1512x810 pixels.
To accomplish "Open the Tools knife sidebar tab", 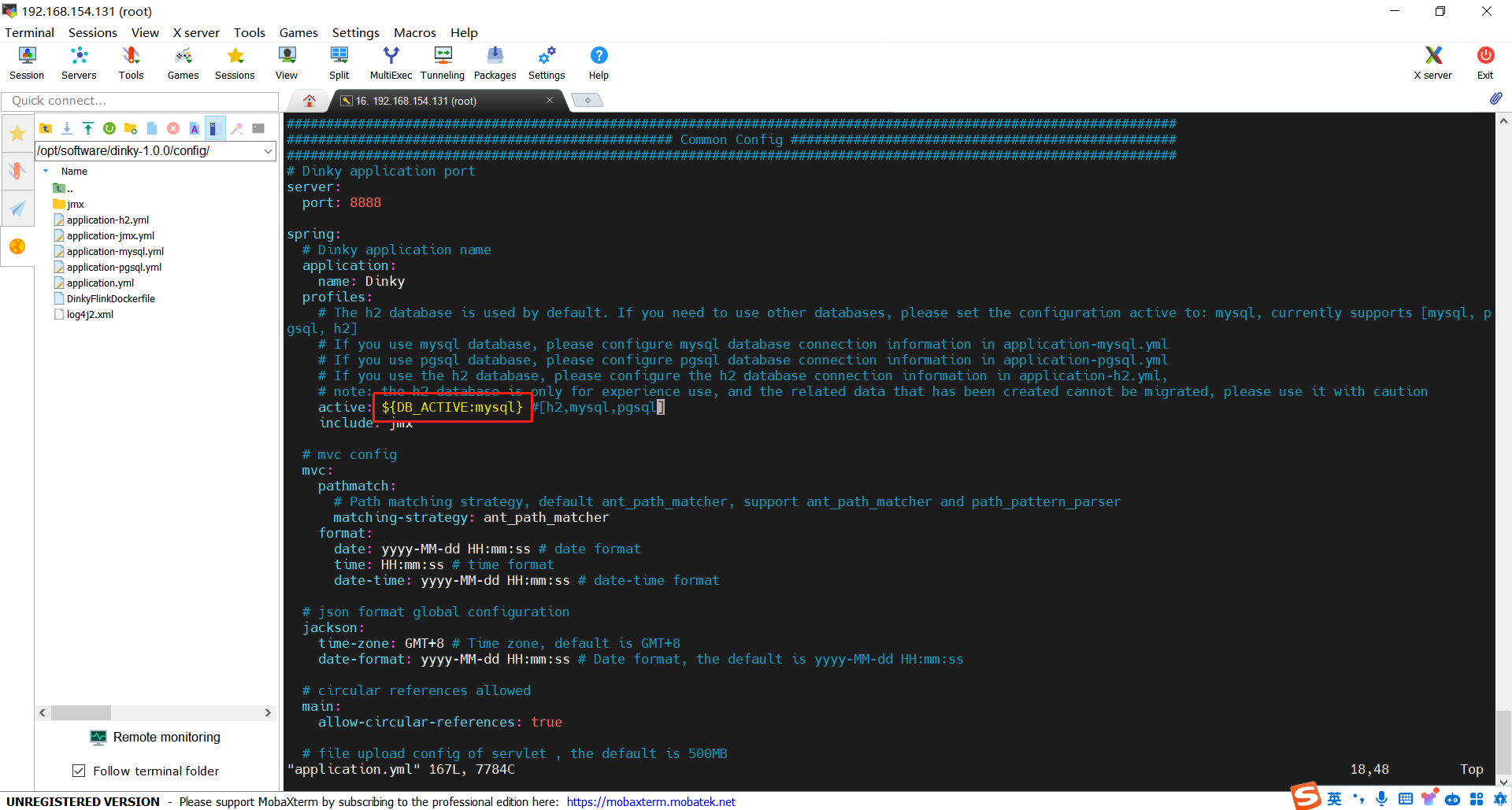I will [x=17, y=171].
